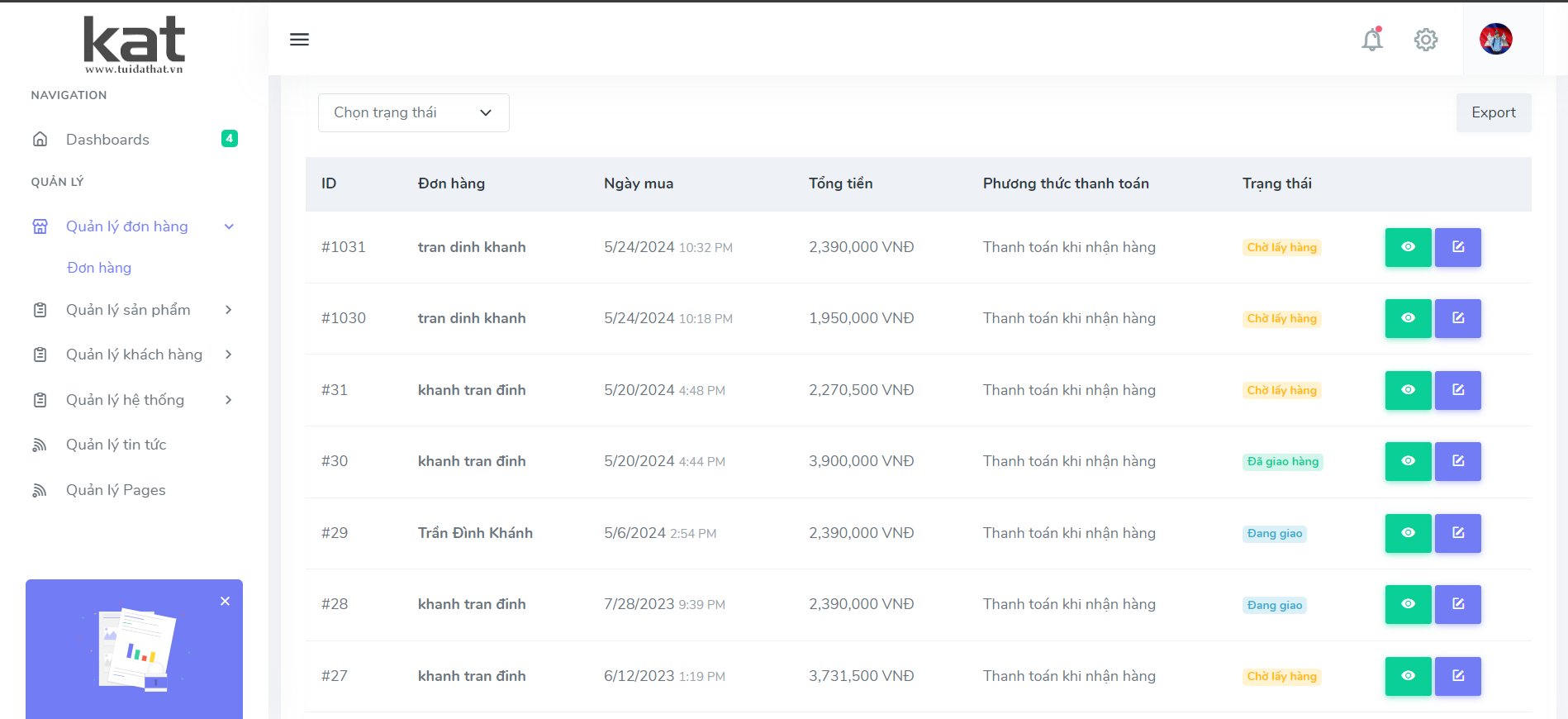Edit order #31
Screen dimensions: 1568x719
1458,390
